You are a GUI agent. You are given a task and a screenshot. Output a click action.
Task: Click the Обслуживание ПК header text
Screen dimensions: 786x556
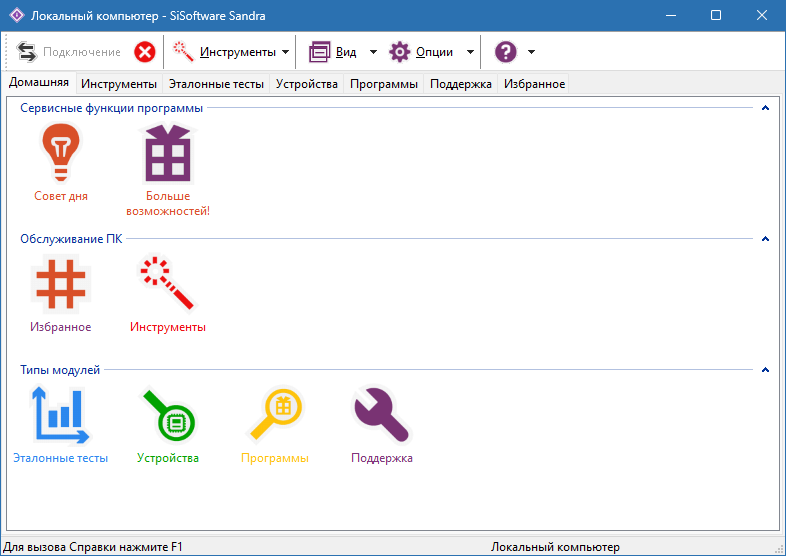point(71,239)
